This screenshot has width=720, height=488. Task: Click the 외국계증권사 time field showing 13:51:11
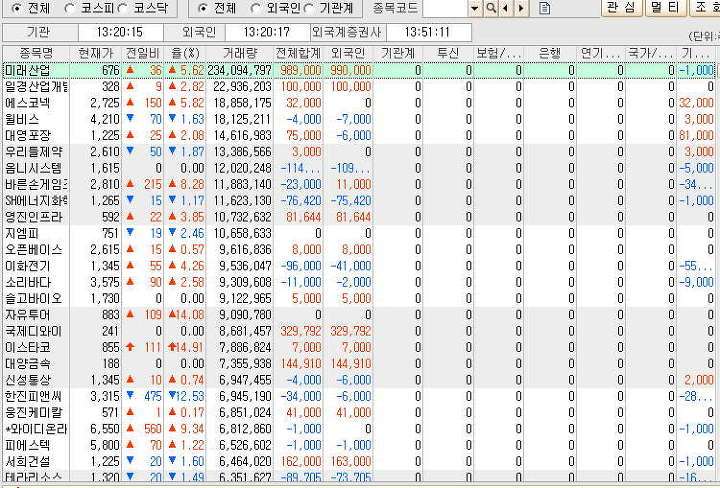(428, 33)
